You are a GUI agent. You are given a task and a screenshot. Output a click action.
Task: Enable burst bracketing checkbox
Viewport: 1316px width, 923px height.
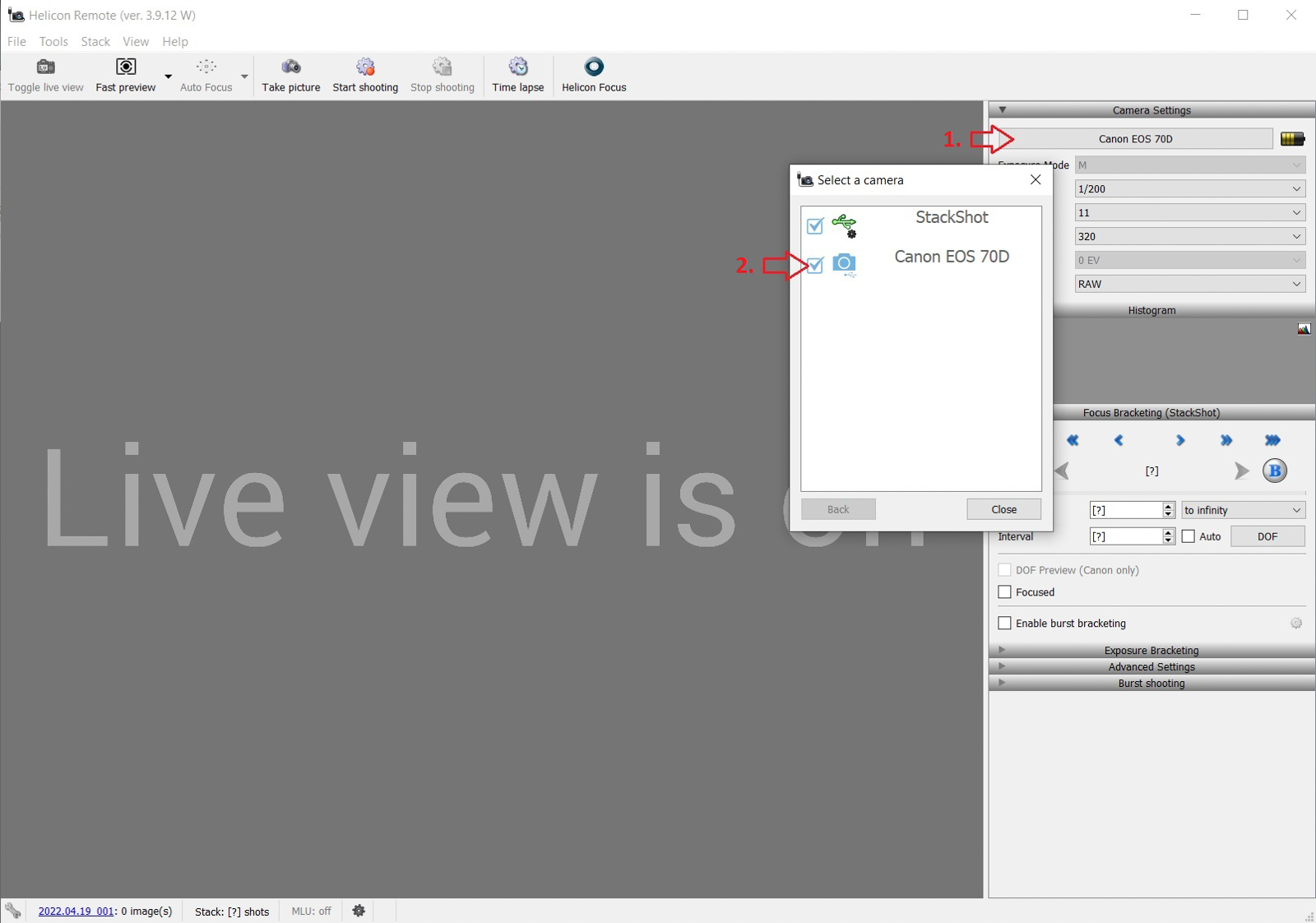click(x=1004, y=624)
